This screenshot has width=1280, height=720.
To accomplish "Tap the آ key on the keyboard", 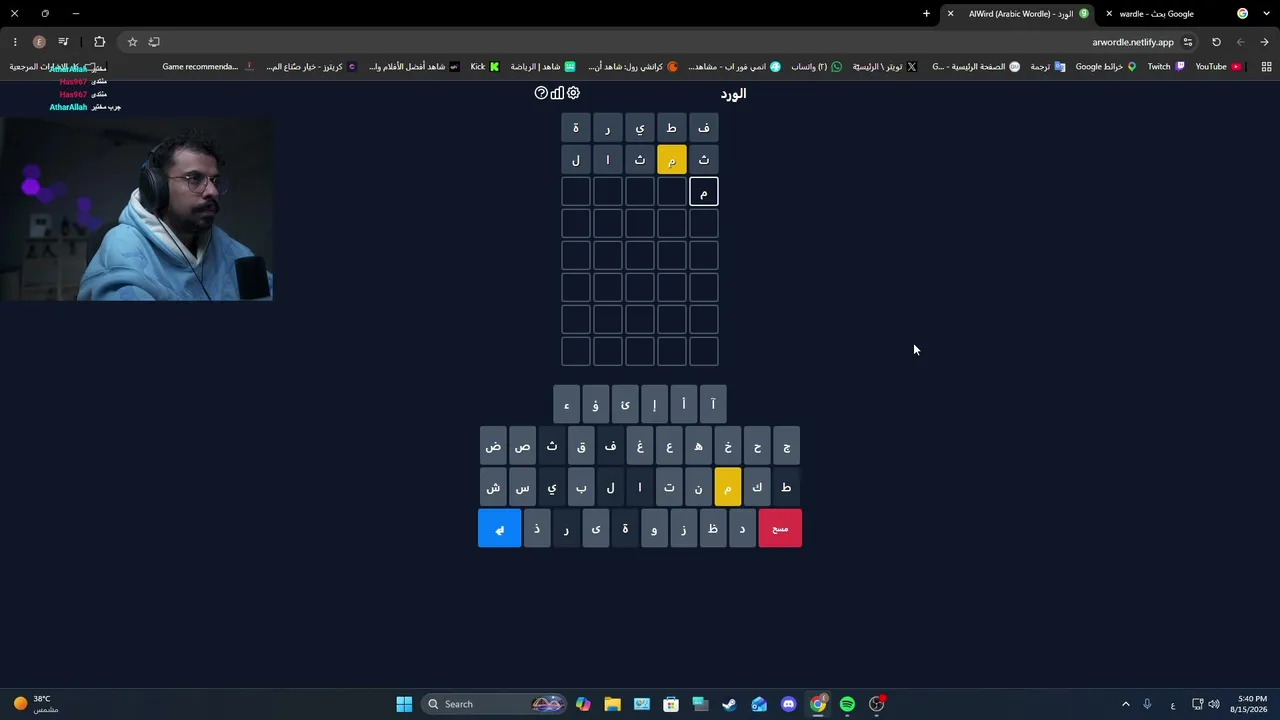I will pyautogui.click(x=713, y=404).
